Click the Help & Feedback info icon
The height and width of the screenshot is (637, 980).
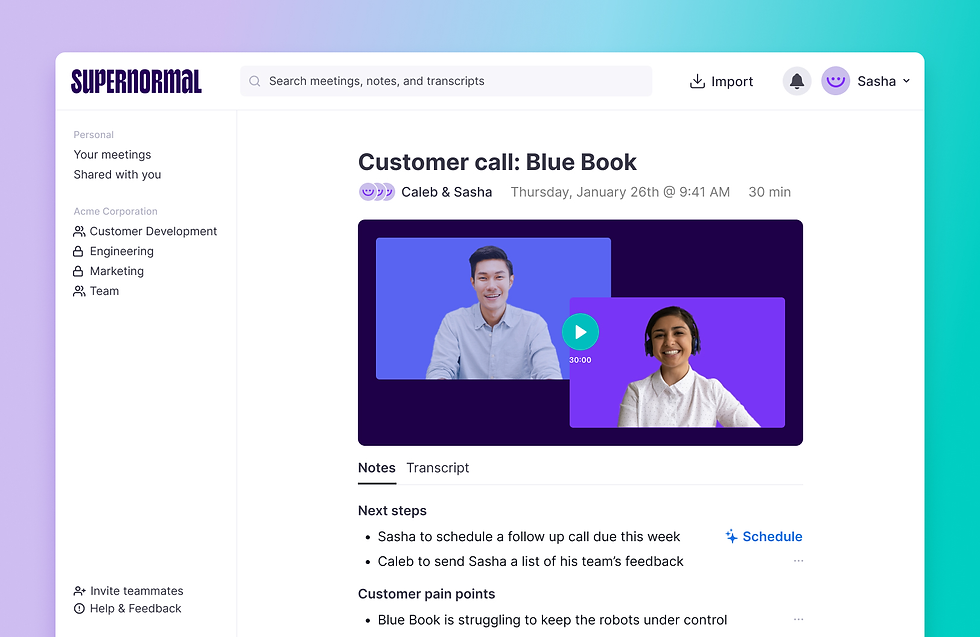click(x=79, y=609)
